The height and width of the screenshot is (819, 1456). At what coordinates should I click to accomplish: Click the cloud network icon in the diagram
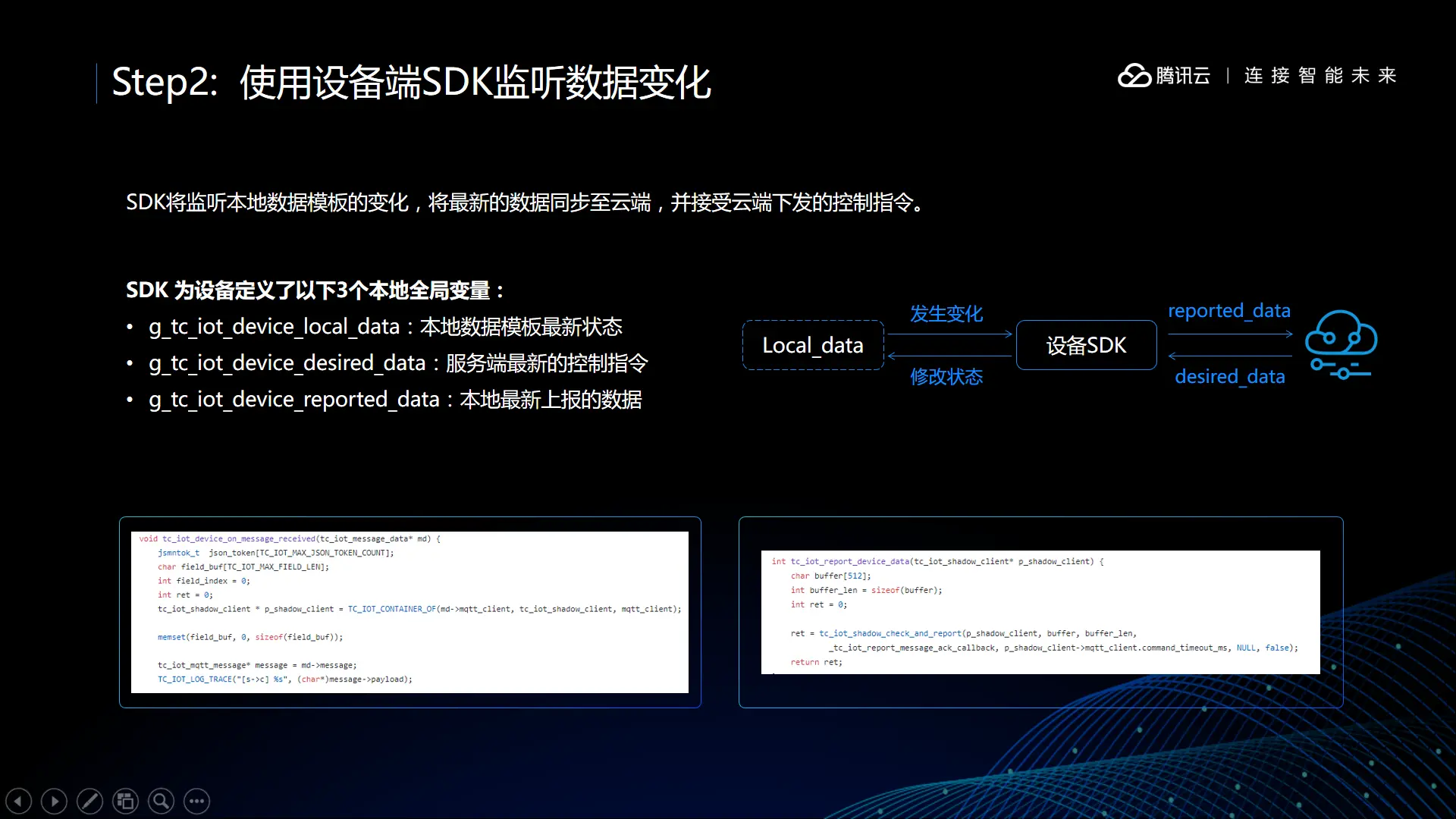click(x=1341, y=345)
